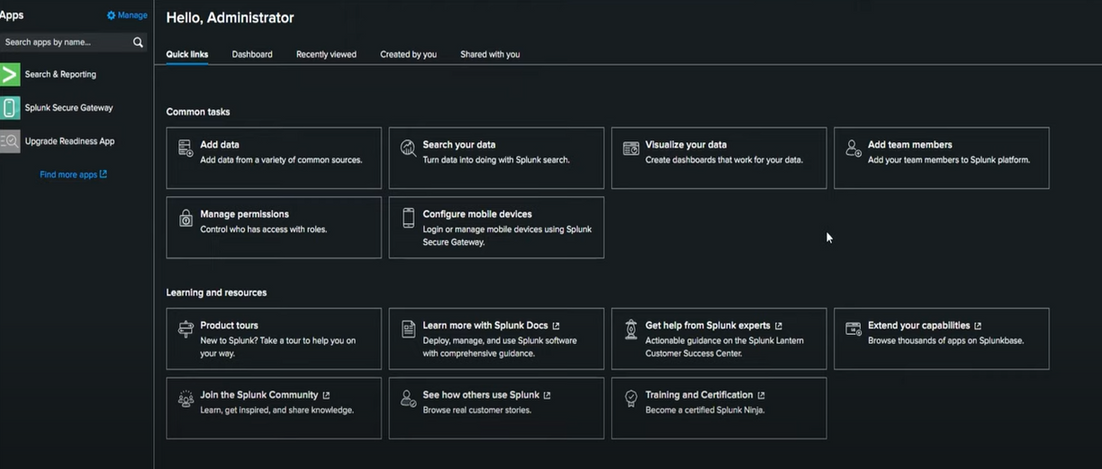Switch to the Created by you tab
The height and width of the screenshot is (469, 1102).
[x=408, y=54]
